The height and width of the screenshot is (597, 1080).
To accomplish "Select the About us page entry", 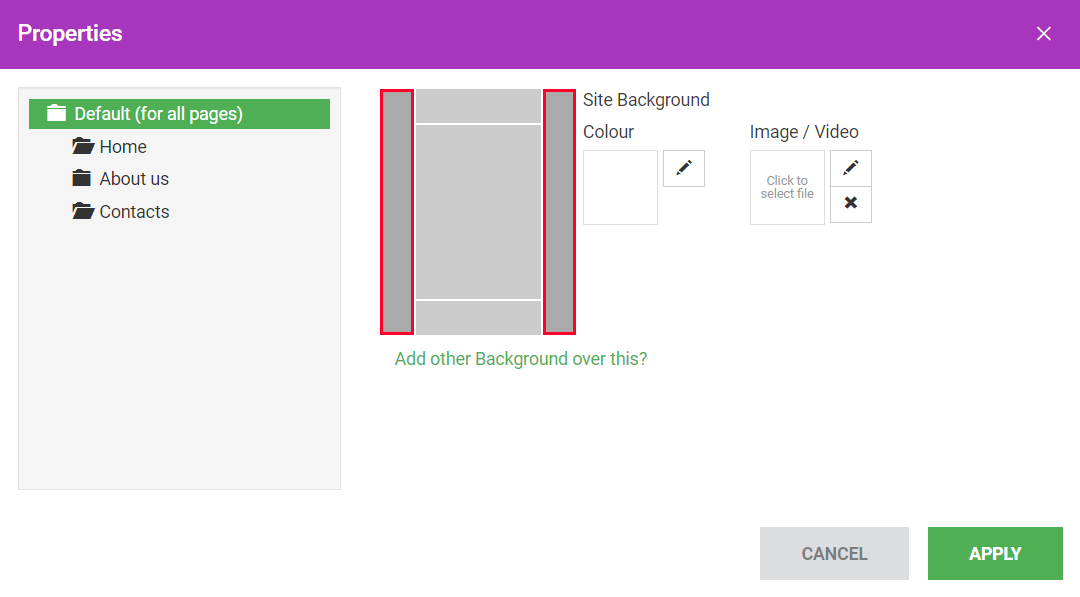I will pyautogui.click(x=134, y=179).
